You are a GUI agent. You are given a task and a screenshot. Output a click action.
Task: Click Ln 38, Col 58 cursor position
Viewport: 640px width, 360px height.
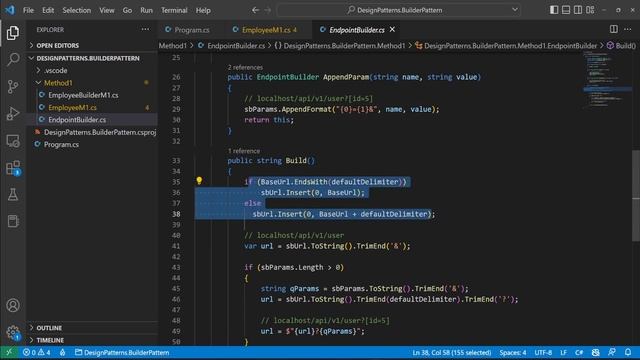point(451,352)
